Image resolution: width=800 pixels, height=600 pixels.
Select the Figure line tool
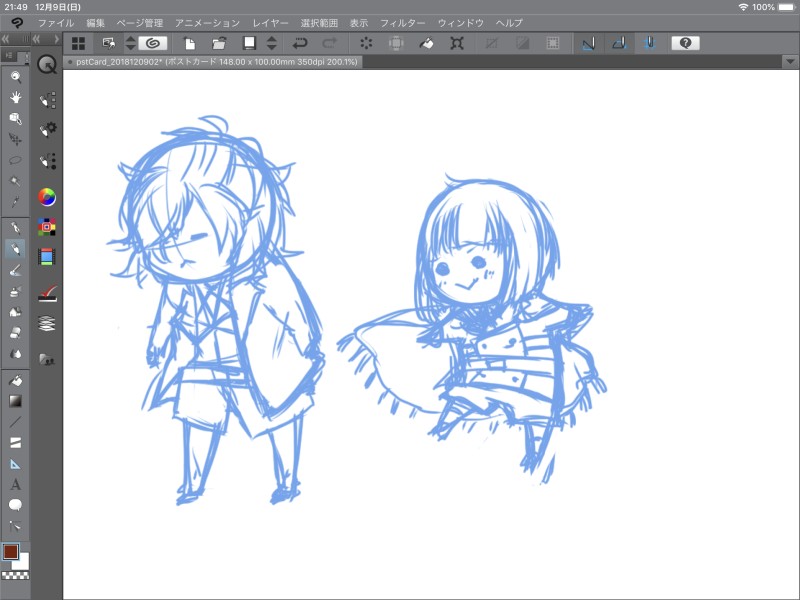click(x=16, y=422)
